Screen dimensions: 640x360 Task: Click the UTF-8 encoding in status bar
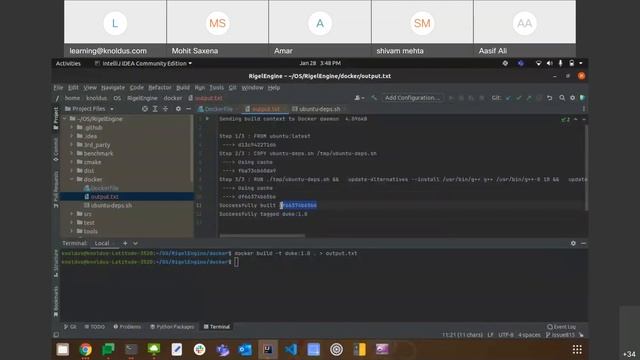click(506, 335)
